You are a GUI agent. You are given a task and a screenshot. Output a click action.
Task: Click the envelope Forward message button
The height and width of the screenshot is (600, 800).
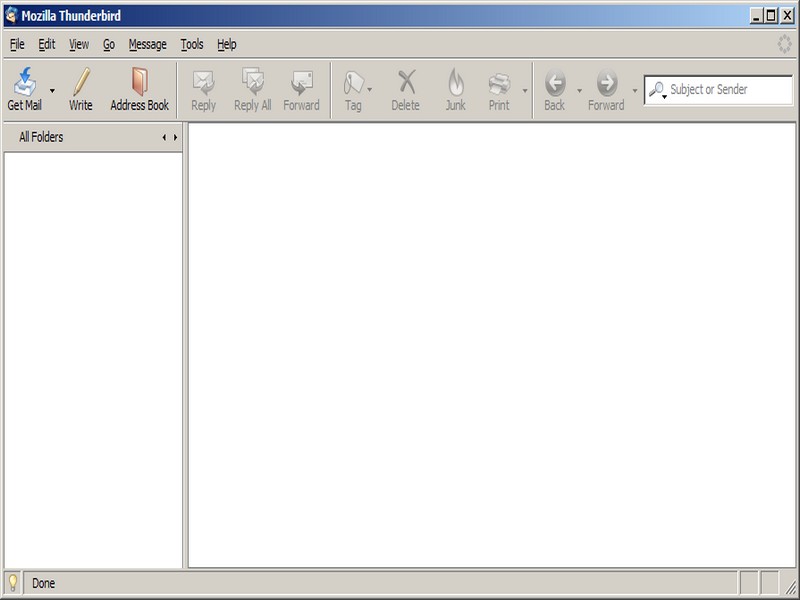301,90
